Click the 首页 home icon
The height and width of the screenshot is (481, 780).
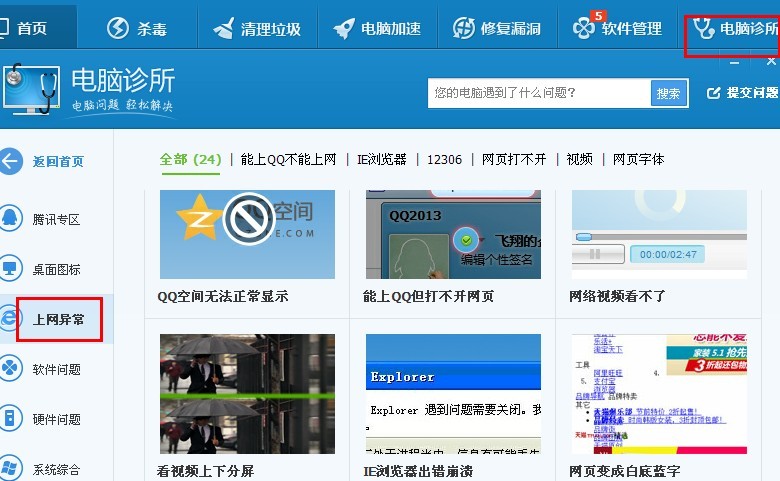3,28
